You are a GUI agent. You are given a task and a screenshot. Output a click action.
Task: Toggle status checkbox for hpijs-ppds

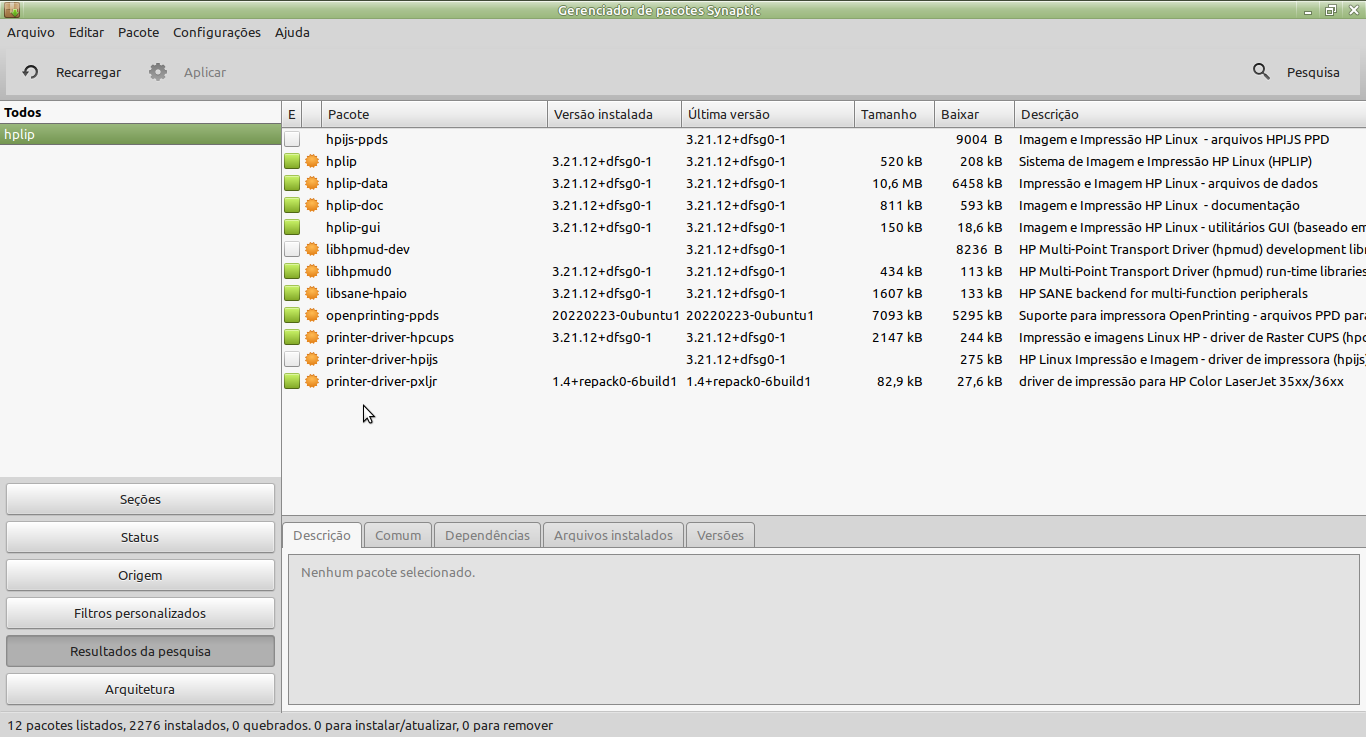[x=292, y=139]
